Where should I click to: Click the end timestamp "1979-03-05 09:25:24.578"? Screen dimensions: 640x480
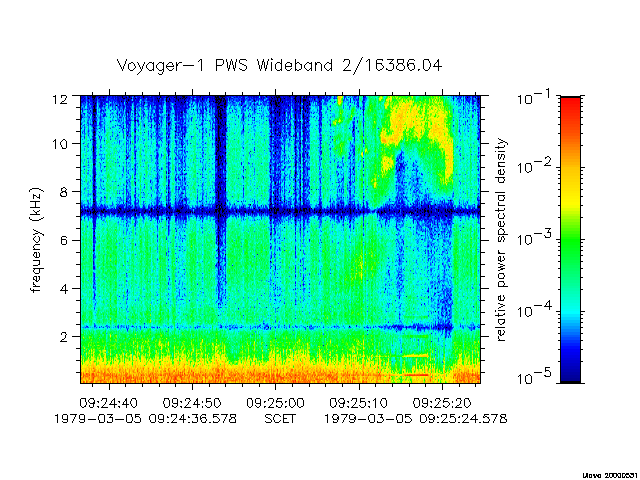coord(416,419)
